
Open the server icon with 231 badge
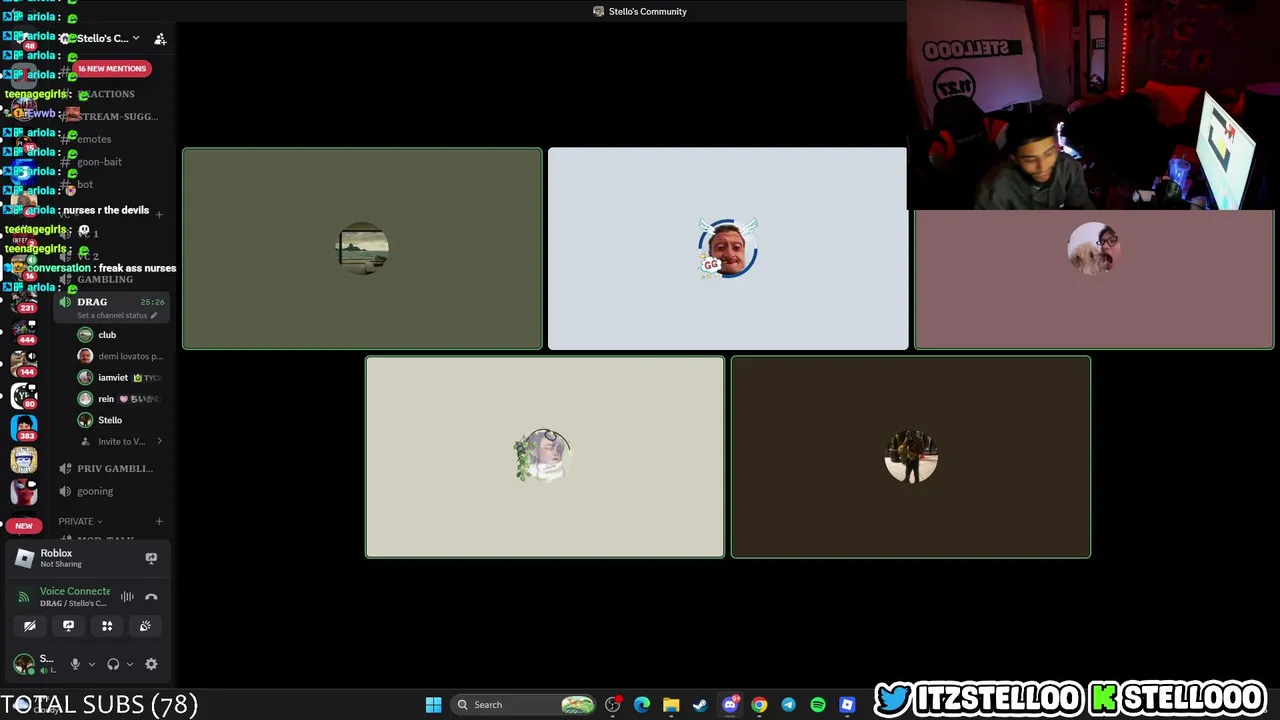click(24, 300)
